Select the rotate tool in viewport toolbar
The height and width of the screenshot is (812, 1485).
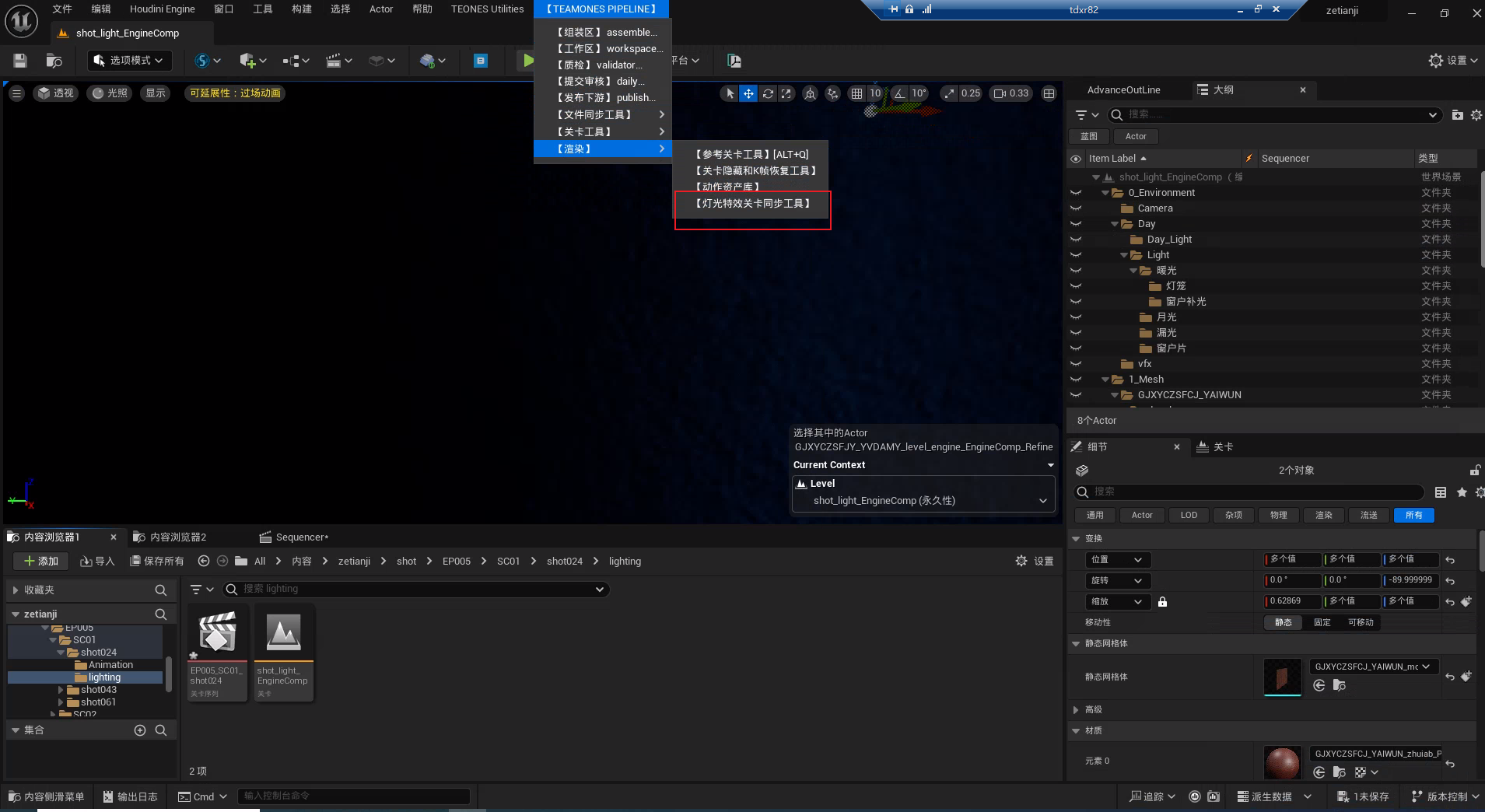768,93
